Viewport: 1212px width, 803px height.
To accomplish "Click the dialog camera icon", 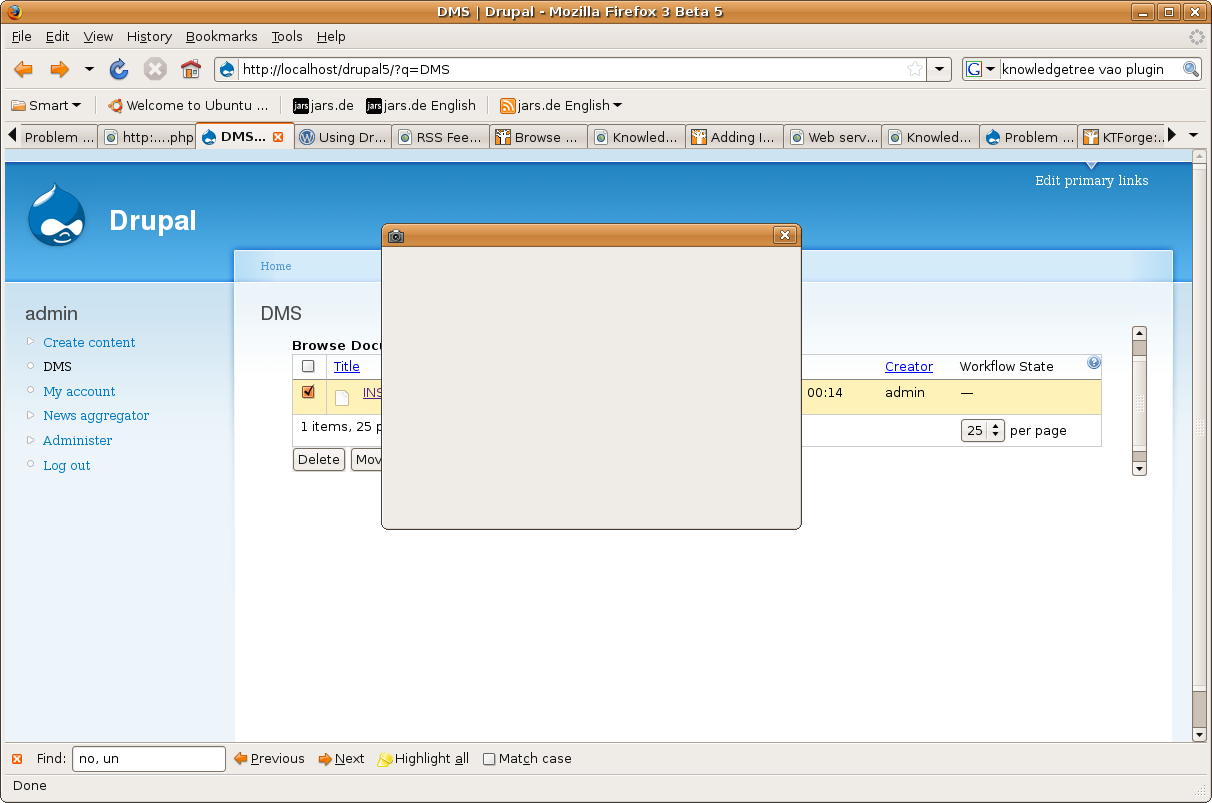I will pos(396,236).
